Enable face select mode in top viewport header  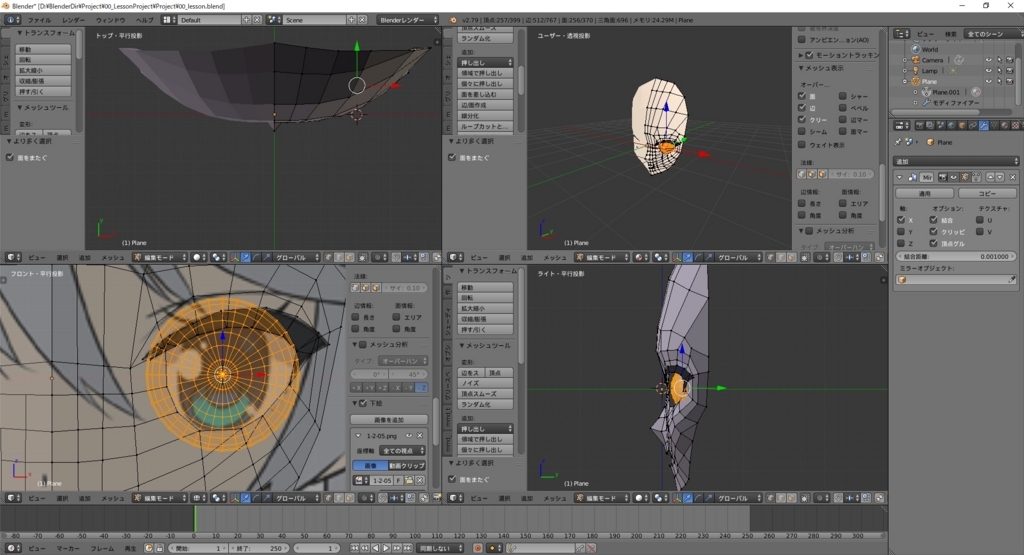(349, 257)
